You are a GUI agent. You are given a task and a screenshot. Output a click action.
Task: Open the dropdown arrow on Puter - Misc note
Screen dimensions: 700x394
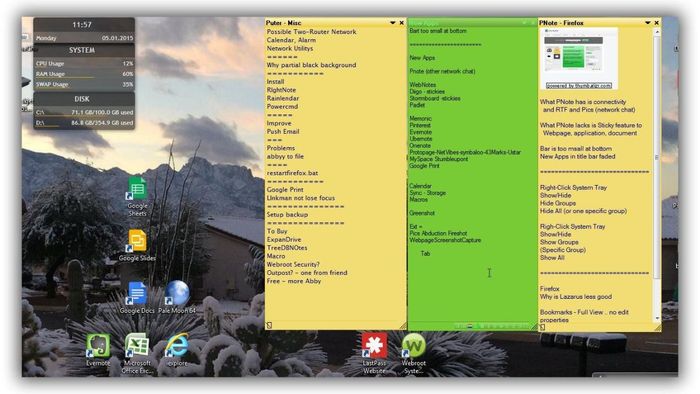393,23
